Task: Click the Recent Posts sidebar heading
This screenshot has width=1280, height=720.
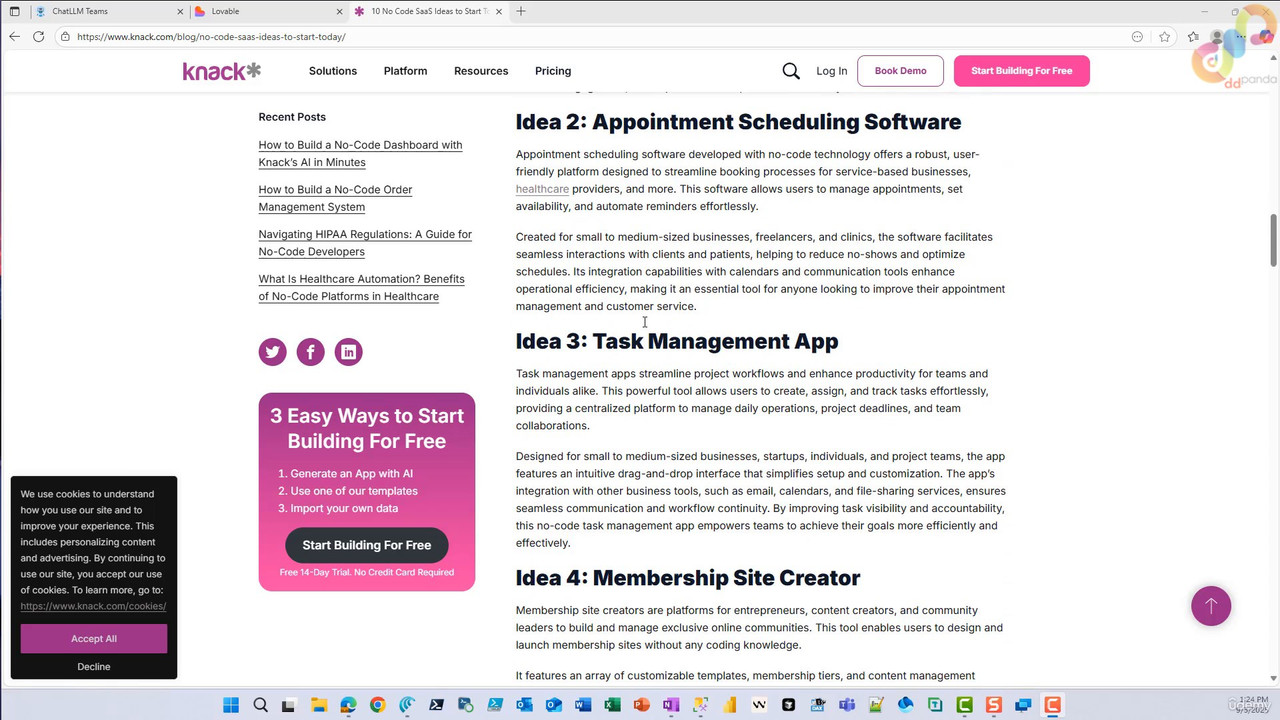Action: point(292,117)
